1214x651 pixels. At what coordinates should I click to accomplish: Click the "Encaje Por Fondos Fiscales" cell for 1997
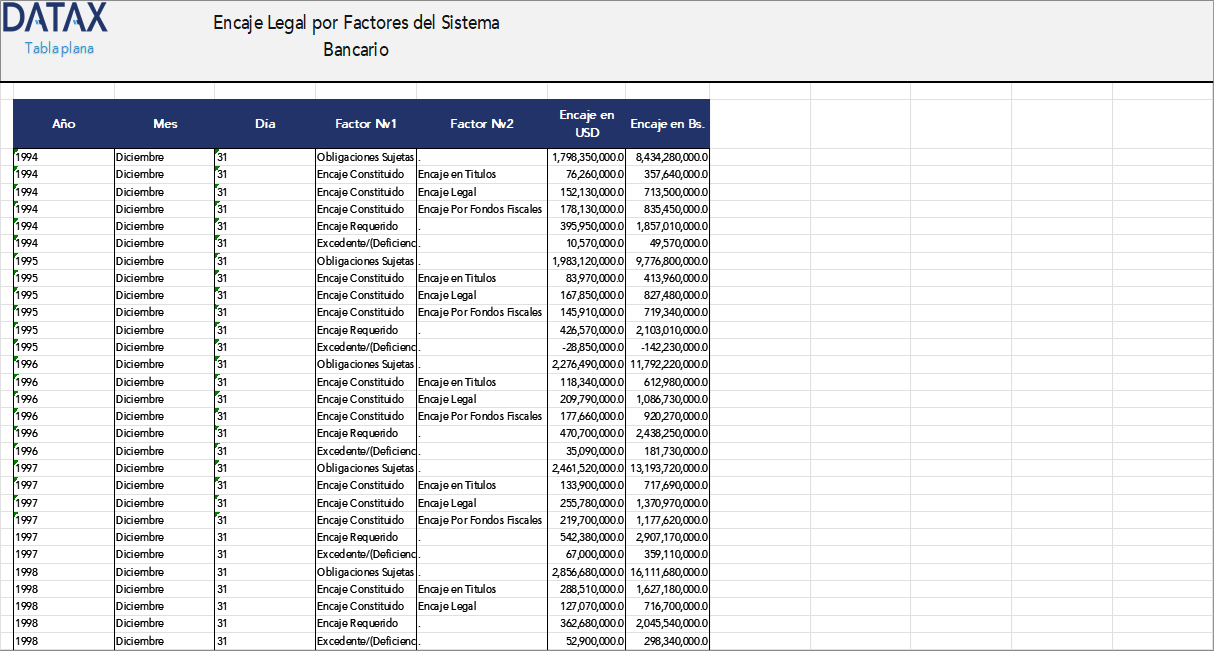pyautogui.click(x=480, y=519)
